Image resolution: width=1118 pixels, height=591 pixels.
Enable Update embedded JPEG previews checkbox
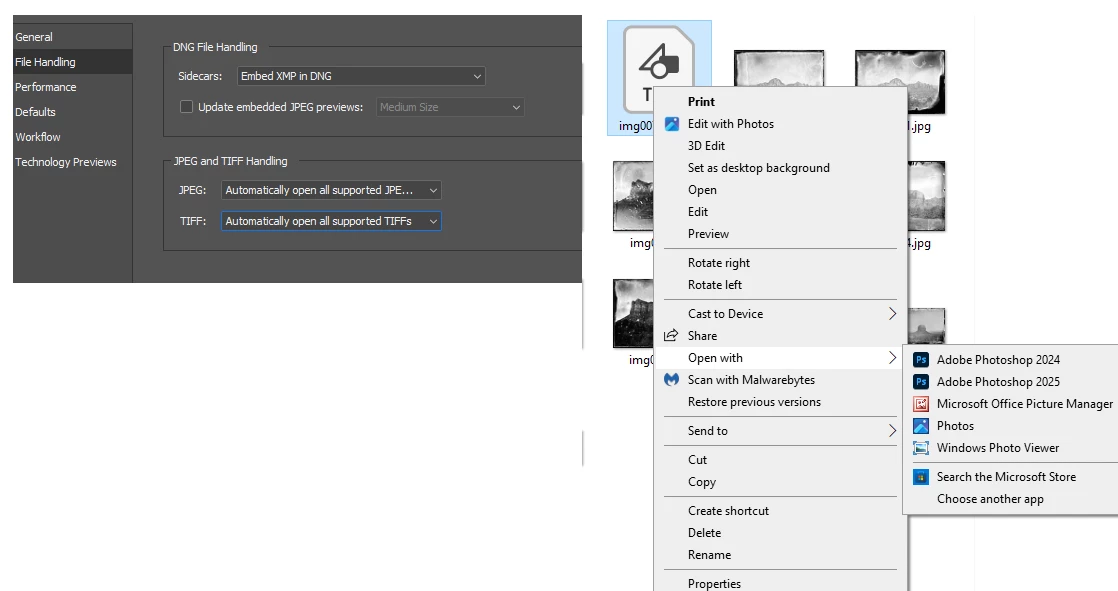tap(186, 107)
